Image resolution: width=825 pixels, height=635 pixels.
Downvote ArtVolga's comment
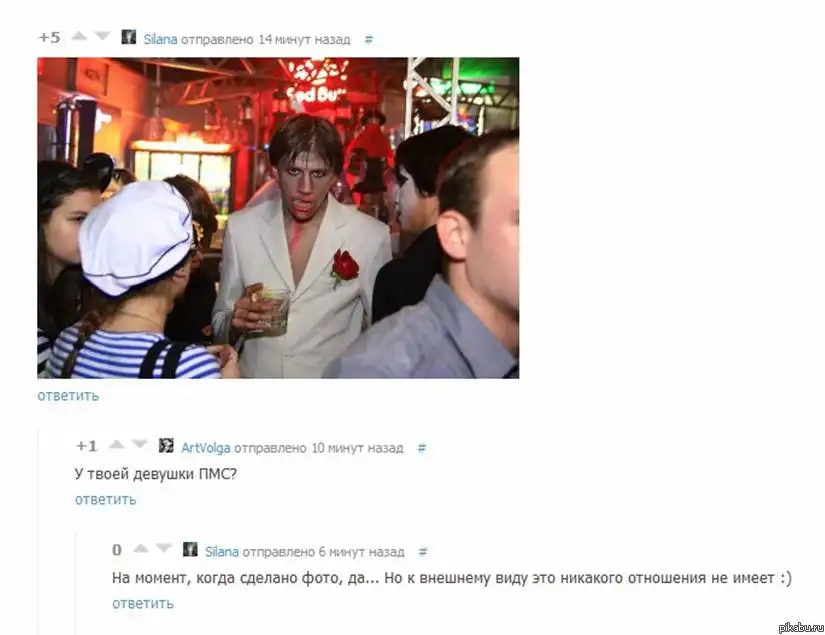coord(139,445)
